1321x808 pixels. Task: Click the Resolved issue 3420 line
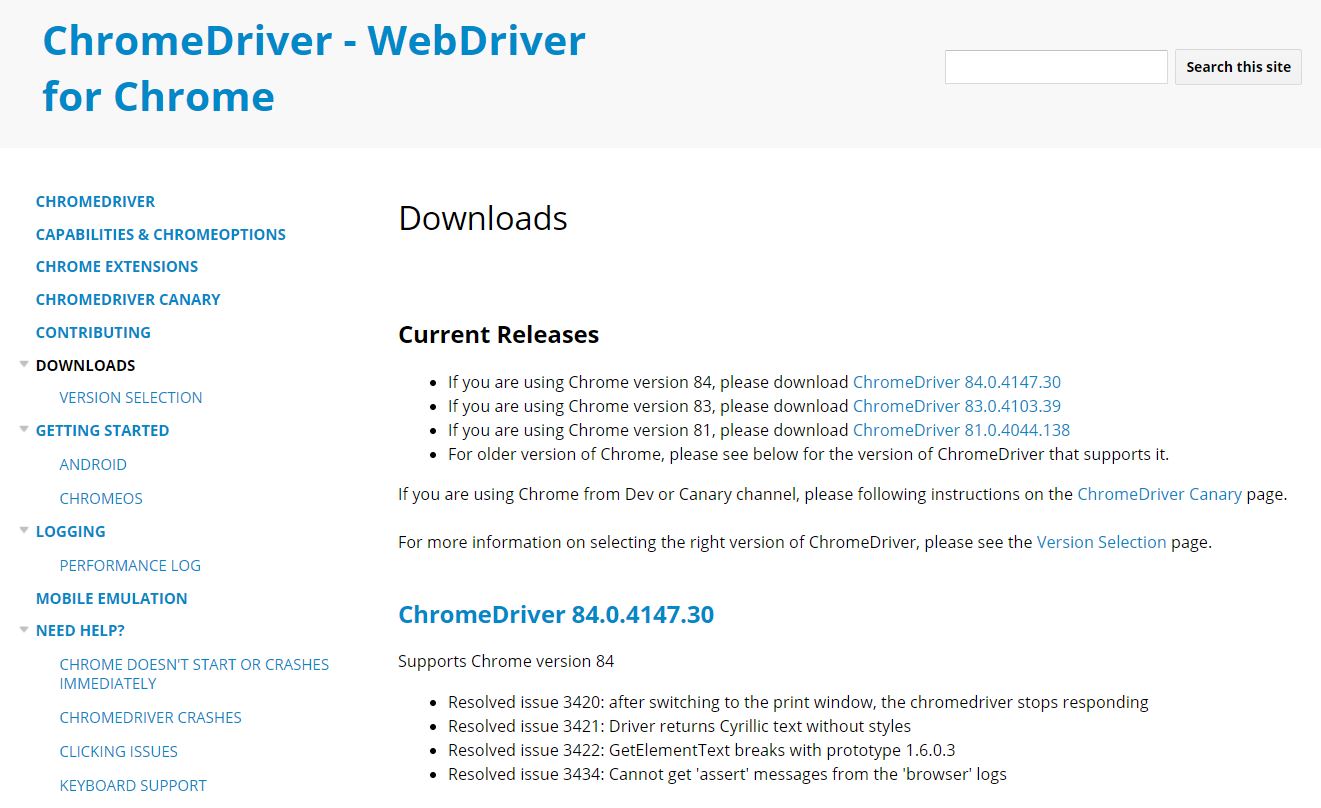(798, 702)
